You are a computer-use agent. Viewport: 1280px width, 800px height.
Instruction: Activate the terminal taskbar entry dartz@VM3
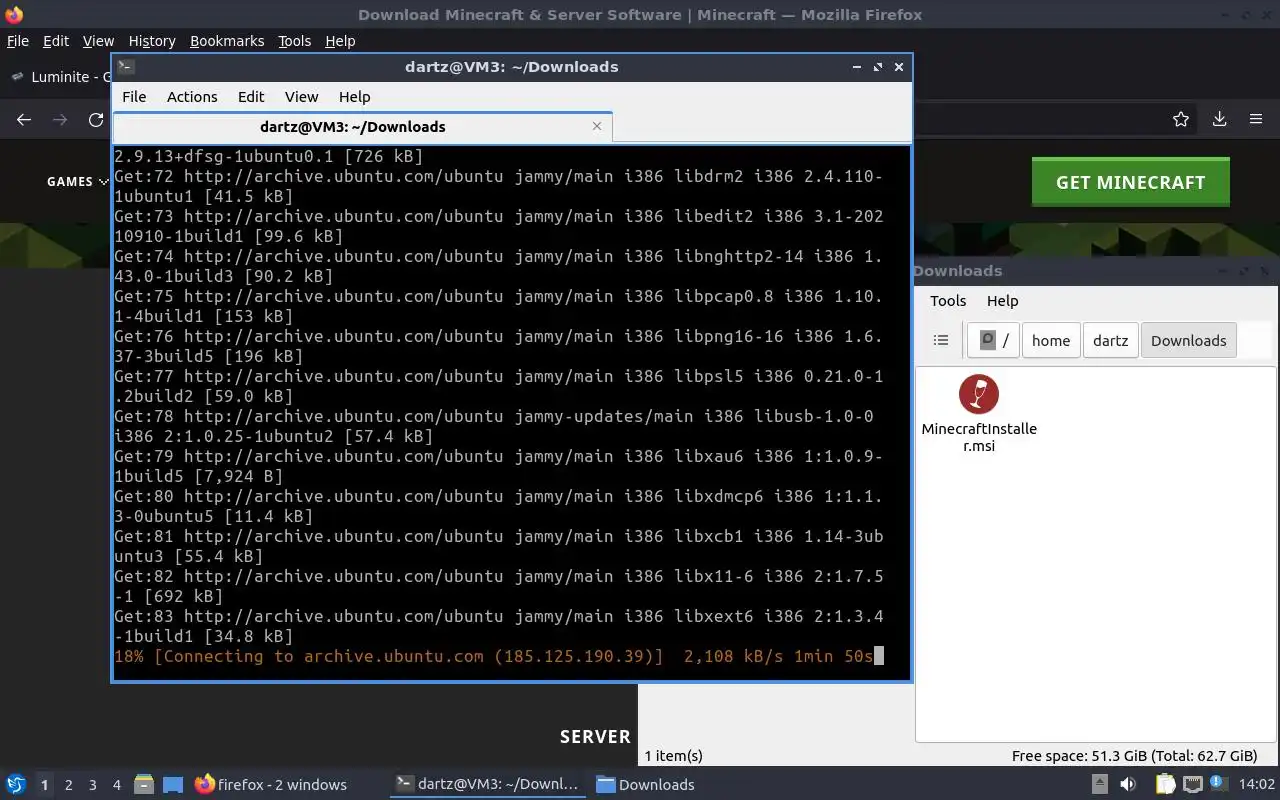click(x=487, y=785)
